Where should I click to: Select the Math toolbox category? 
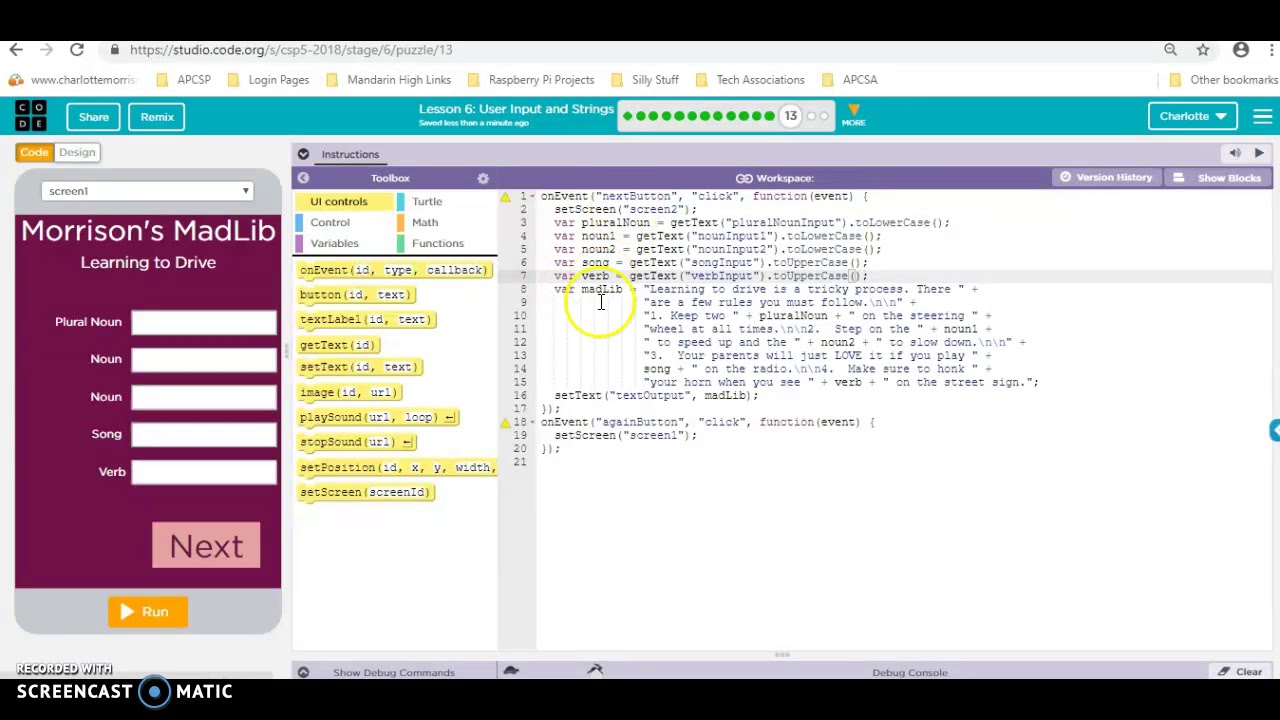pyautogui.click(x=425, y=222)
